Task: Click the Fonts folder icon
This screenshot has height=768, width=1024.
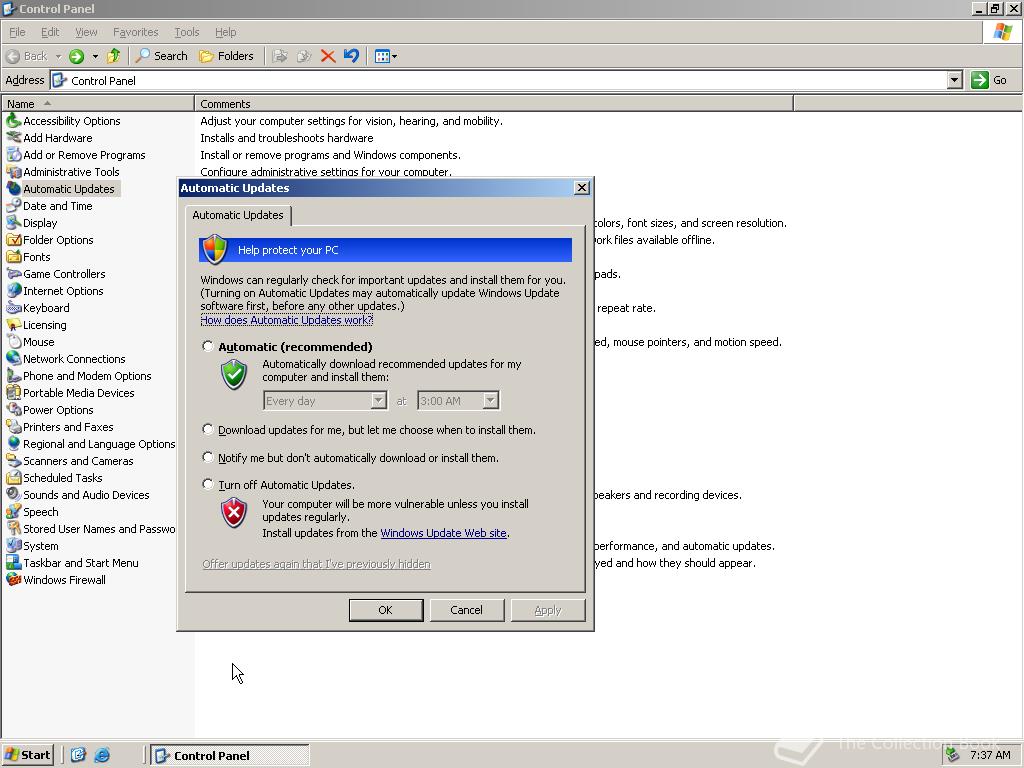Action: pos(13,257)
